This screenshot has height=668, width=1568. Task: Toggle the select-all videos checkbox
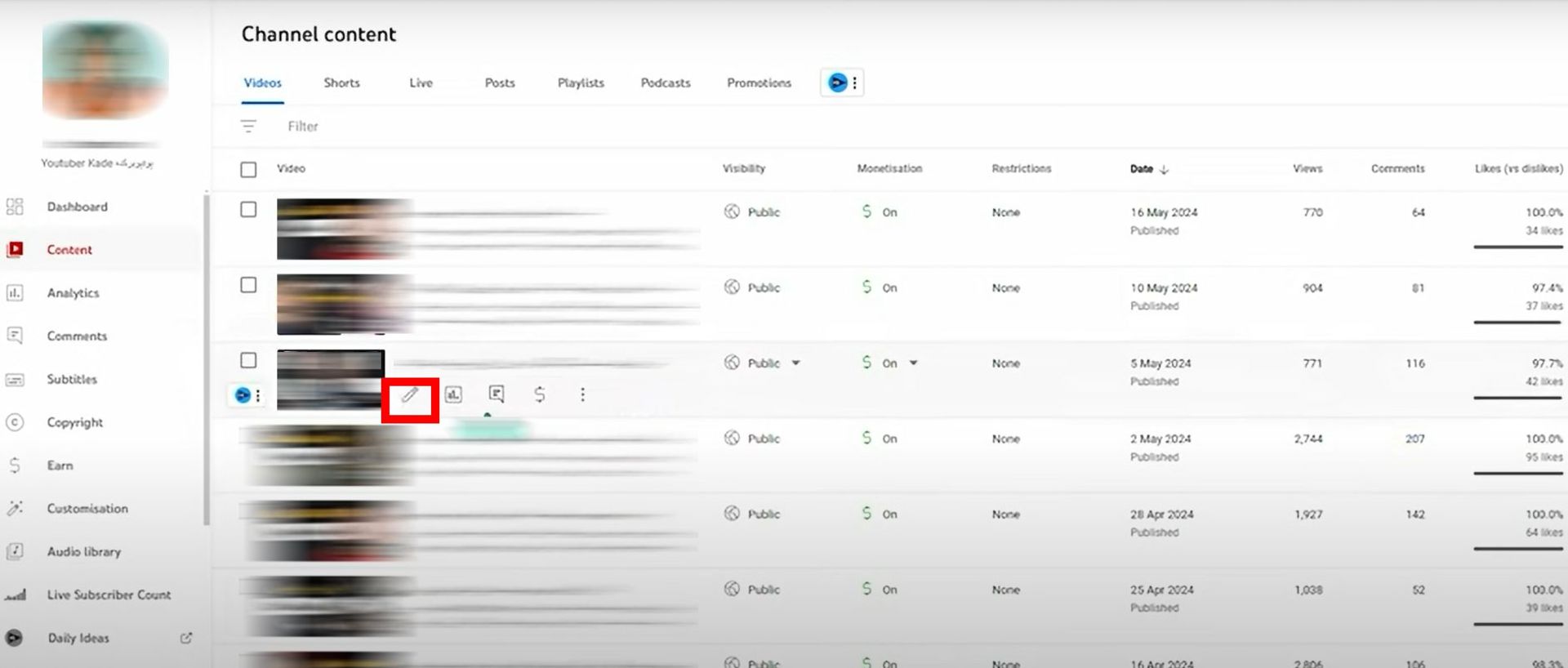[x=248, y=169]
